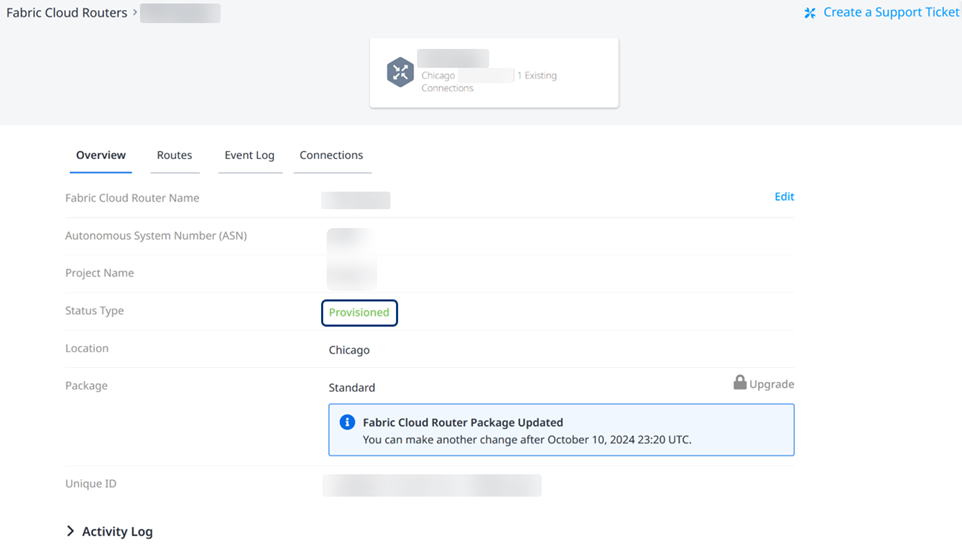Click the Unique ID label
This screenshot has width=962, height=554.
click(91, 483)
